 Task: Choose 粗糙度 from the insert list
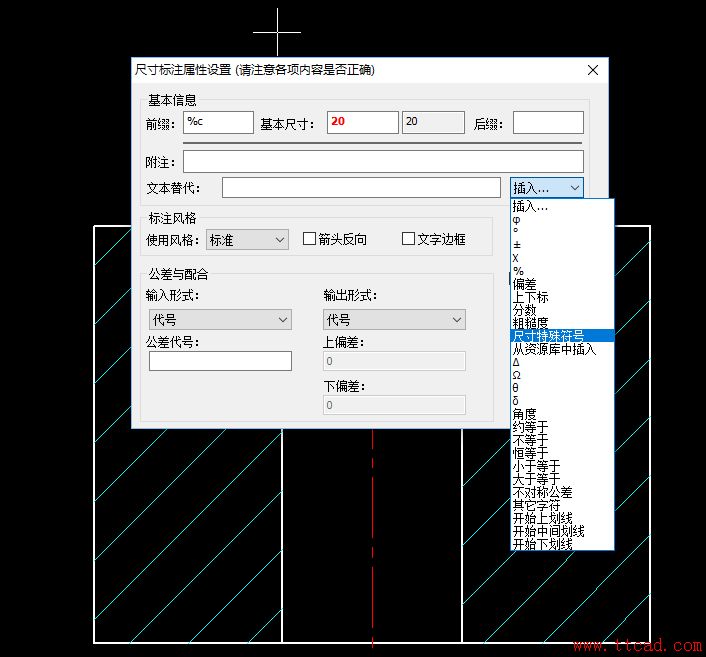[562, 323]
